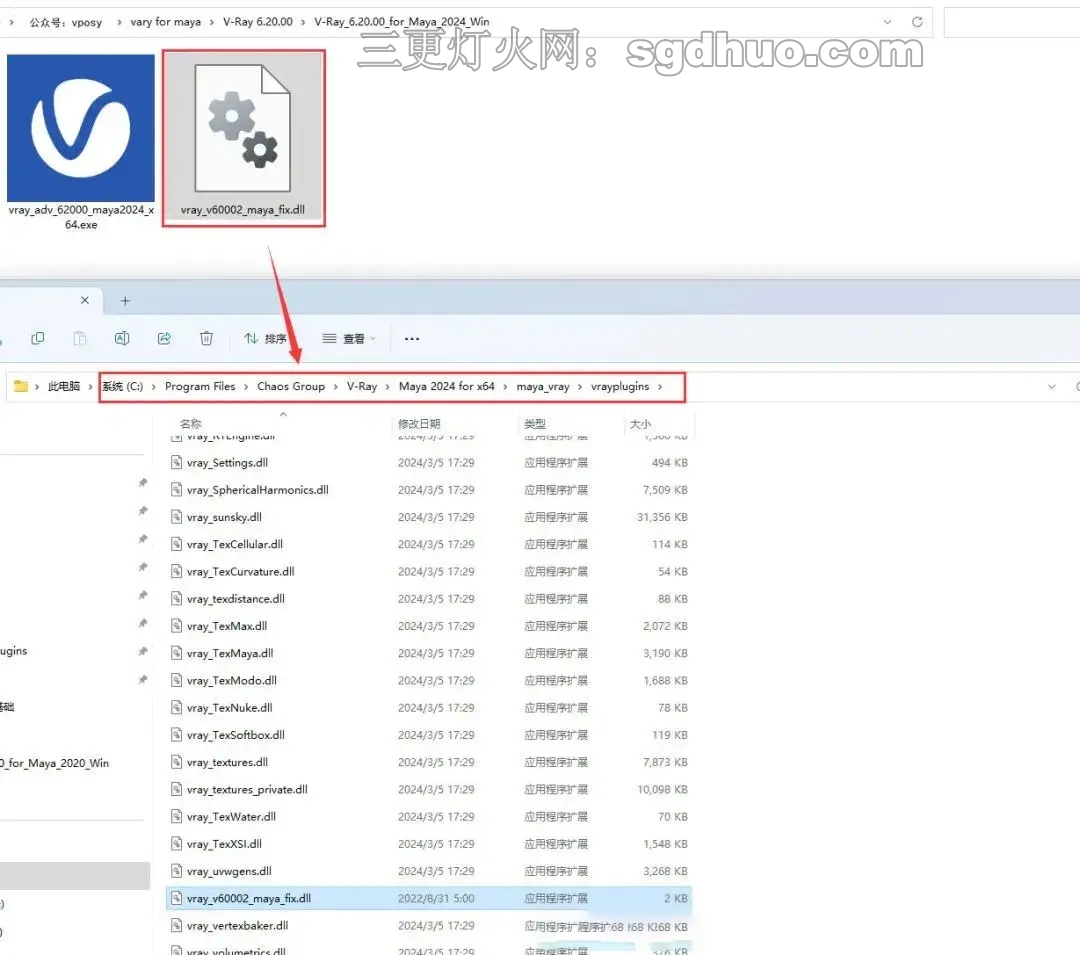Screen dimensions: 1080x955
Task: Go to vrayplugins in the breadcrumb
Action: pos(620,386)
